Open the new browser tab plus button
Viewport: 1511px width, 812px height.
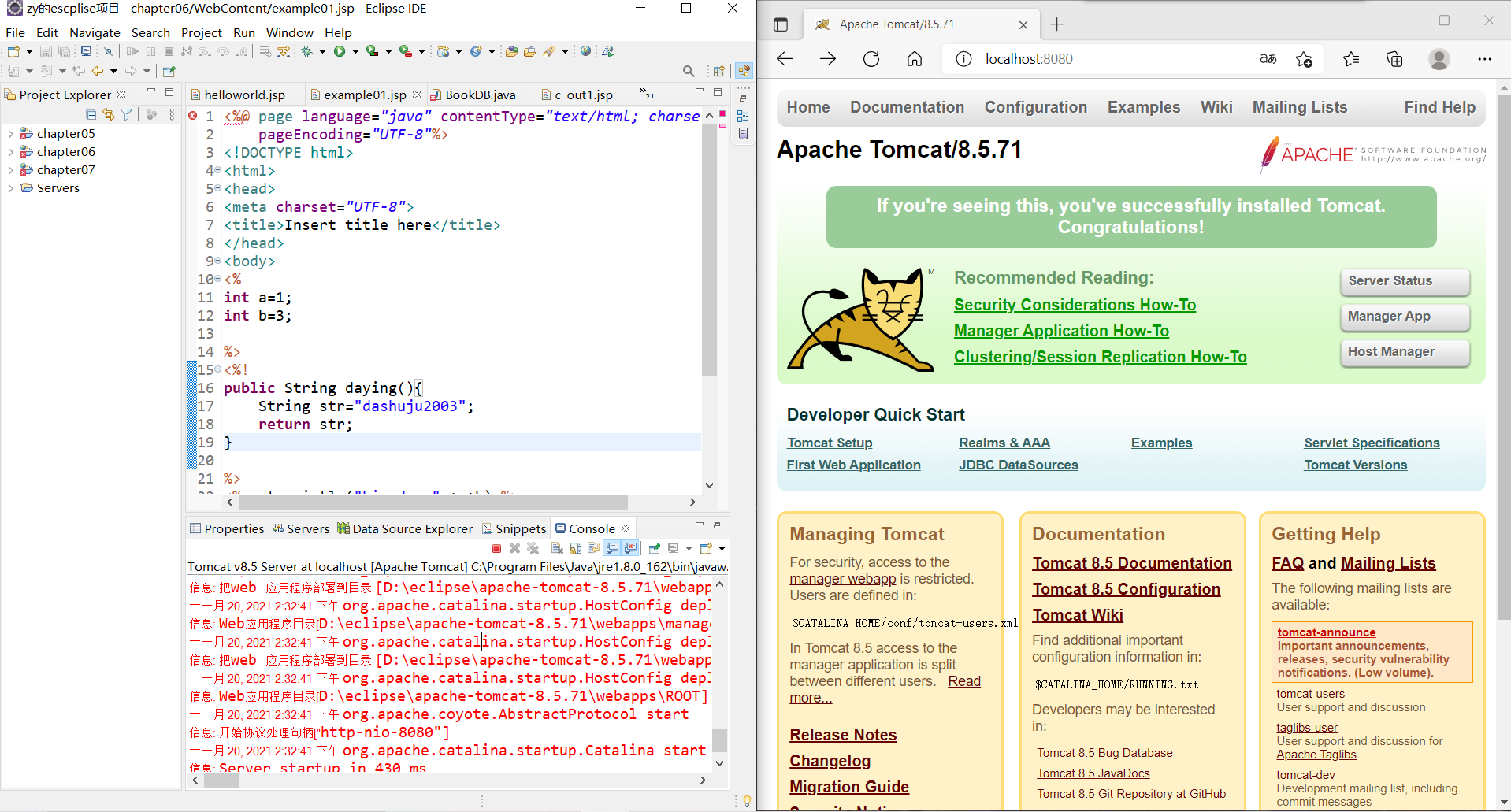pyautogui.click(x=1057, y=24)
